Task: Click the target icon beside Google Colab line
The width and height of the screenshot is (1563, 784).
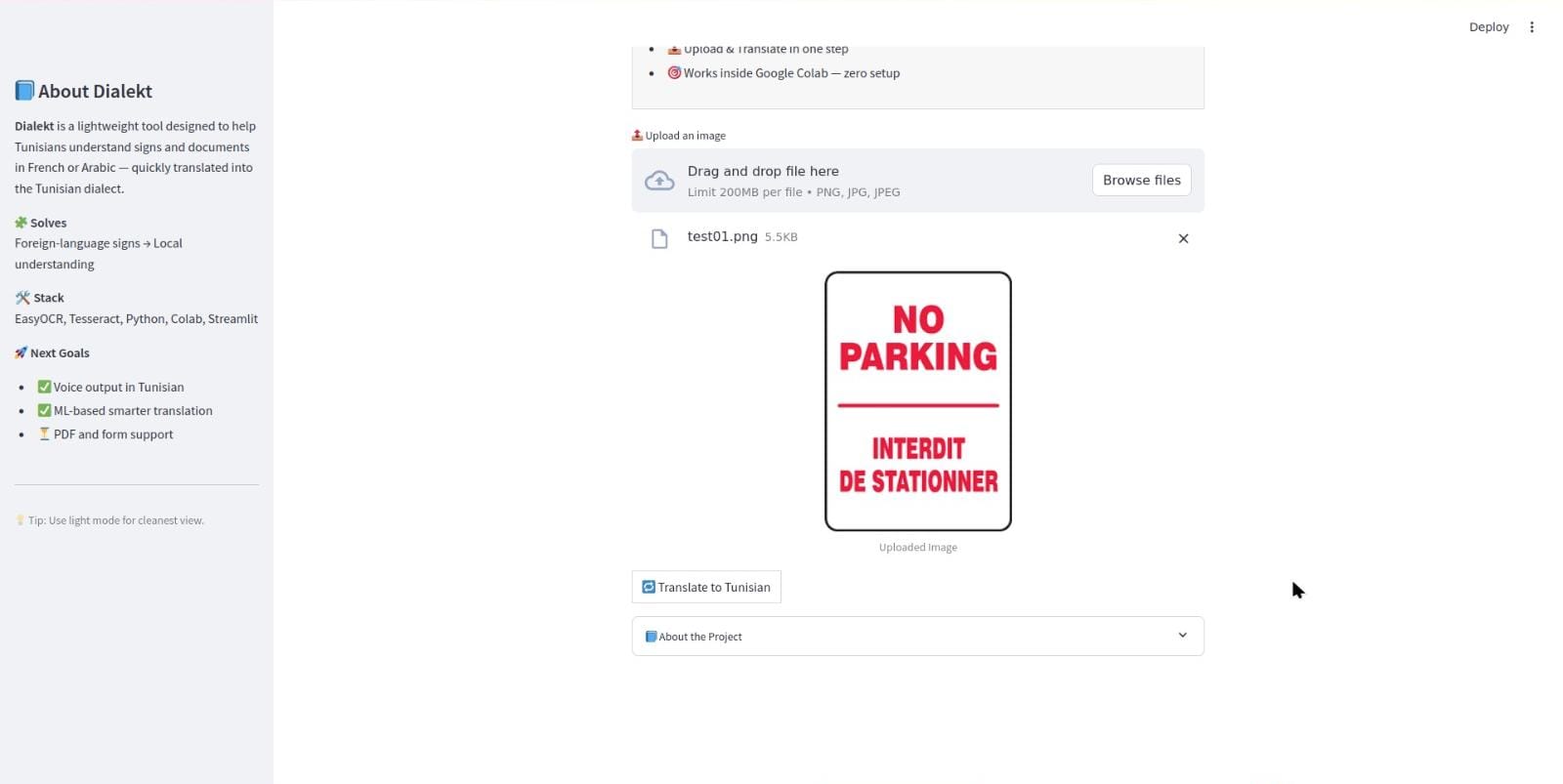Action: 674,72
